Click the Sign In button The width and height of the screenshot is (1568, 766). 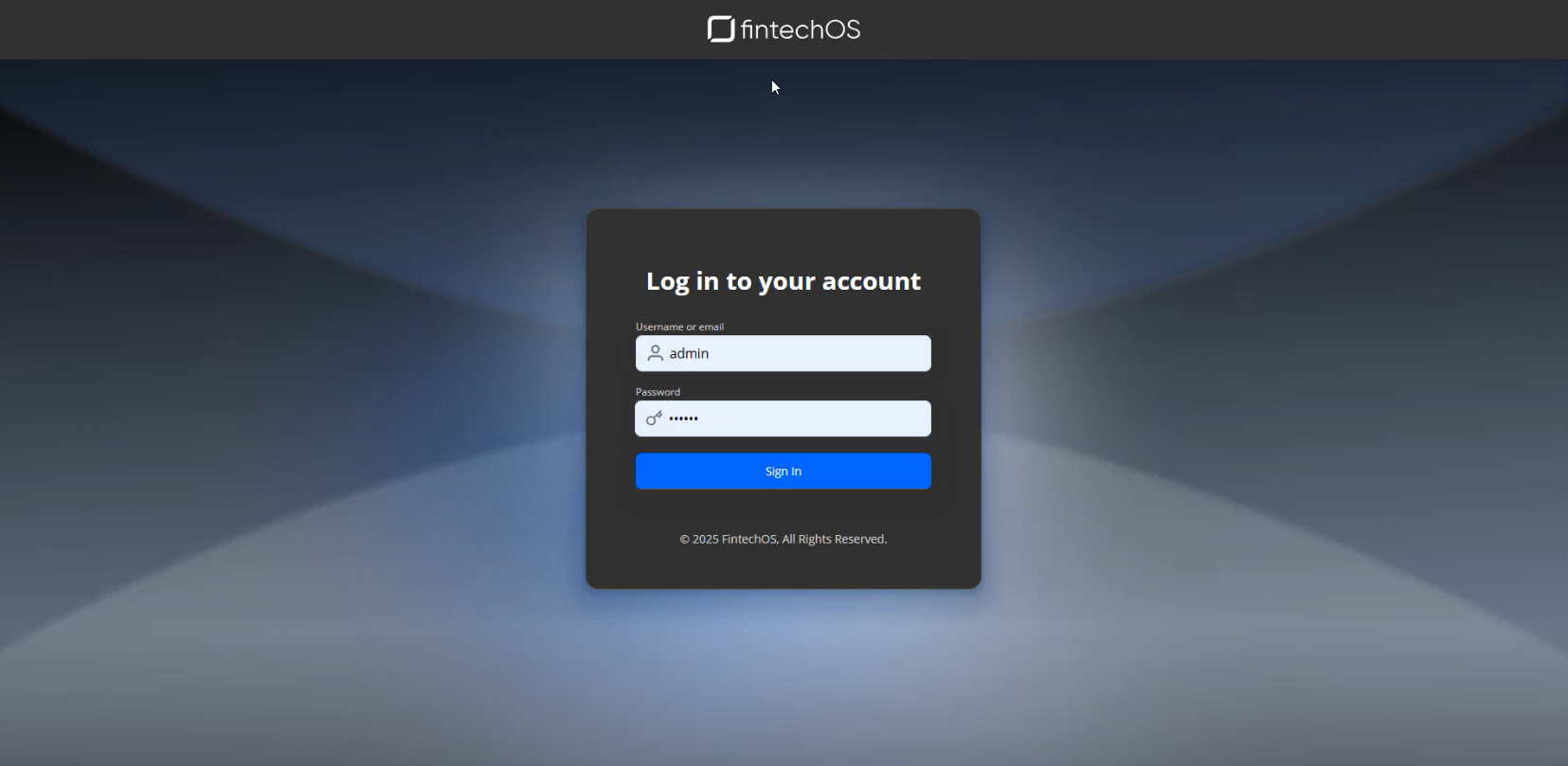(x=784, y=472)
